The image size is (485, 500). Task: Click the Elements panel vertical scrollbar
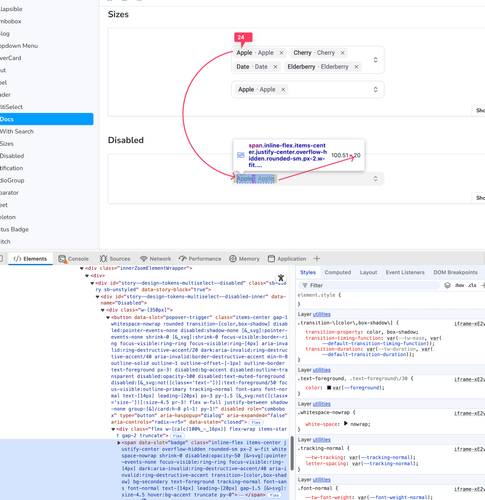tap(292, 453)
